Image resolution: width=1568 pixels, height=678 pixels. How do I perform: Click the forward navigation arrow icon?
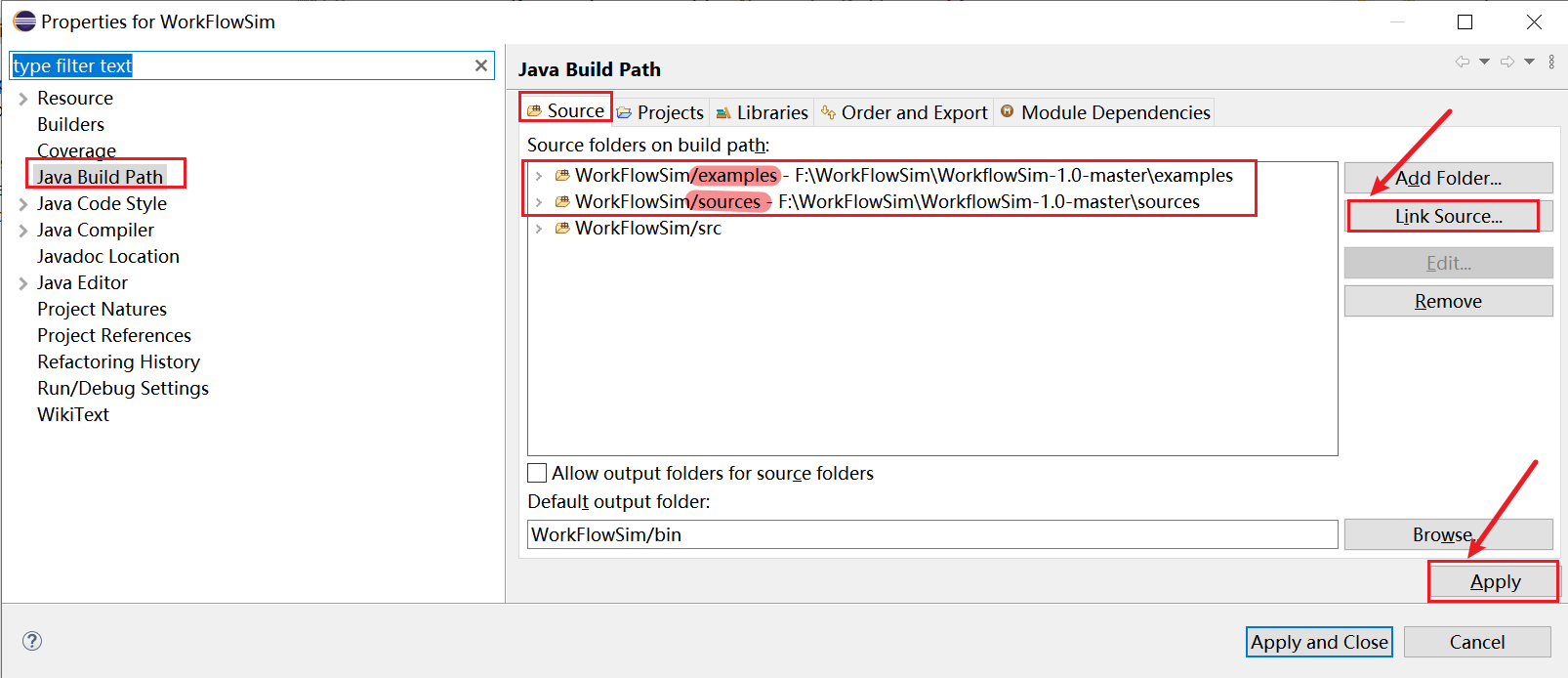[1507, 62]
